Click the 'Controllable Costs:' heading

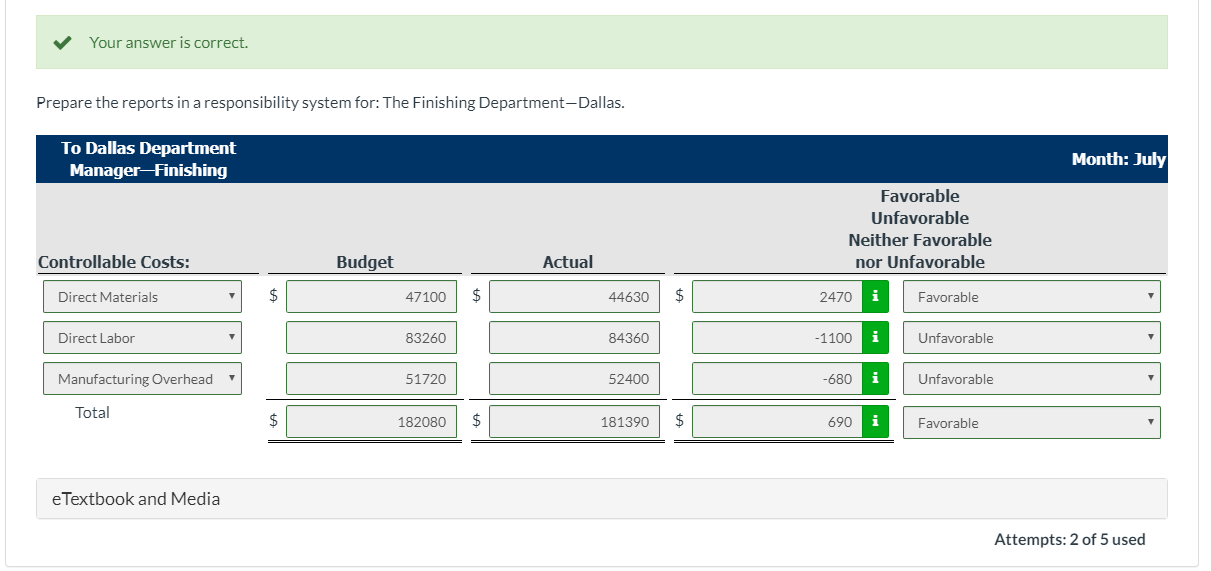pyautogui.click(x=114, y=262)
